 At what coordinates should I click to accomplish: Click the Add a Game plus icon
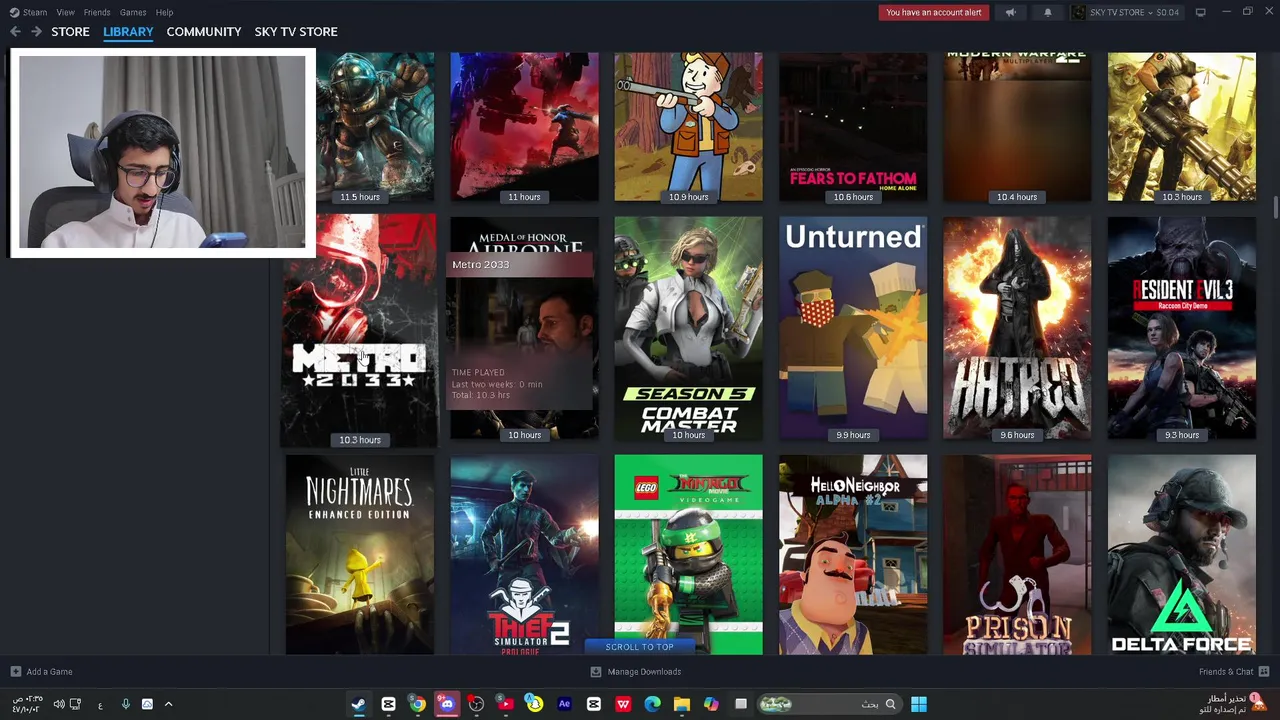[15, 672]
